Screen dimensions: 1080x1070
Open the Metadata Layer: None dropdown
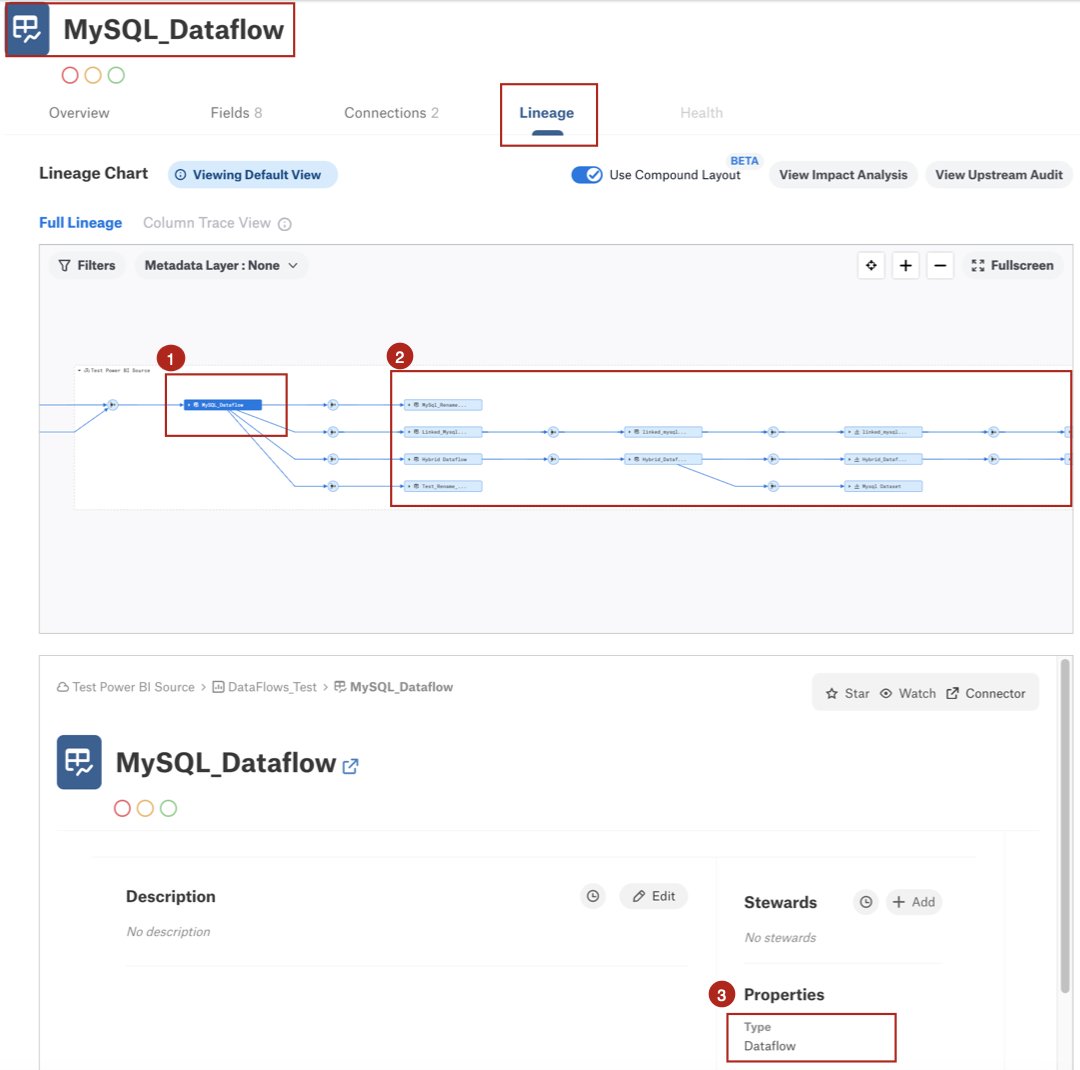[x=220, y=265]
